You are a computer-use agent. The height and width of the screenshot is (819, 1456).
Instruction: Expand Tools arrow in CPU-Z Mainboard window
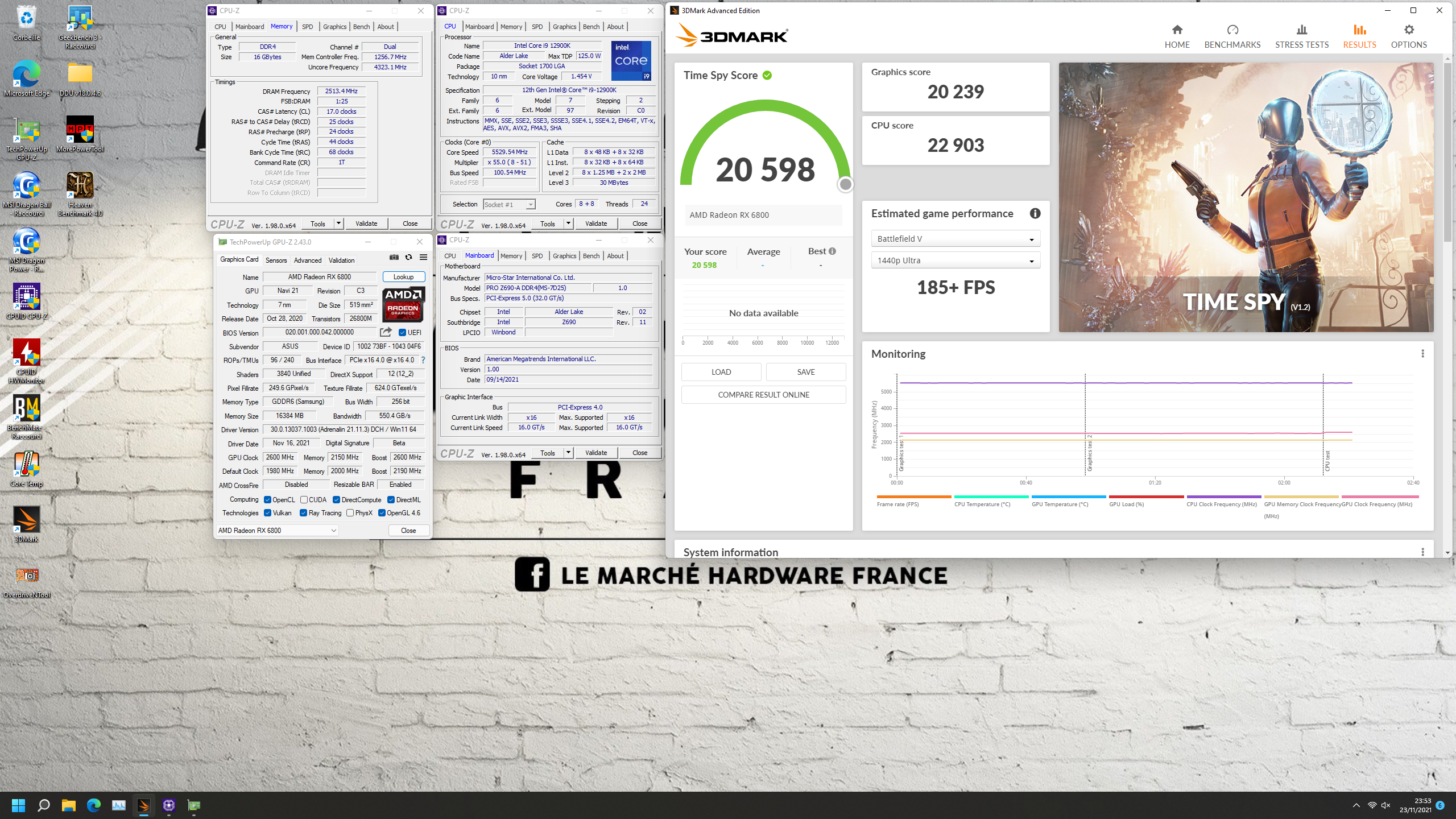568,453
